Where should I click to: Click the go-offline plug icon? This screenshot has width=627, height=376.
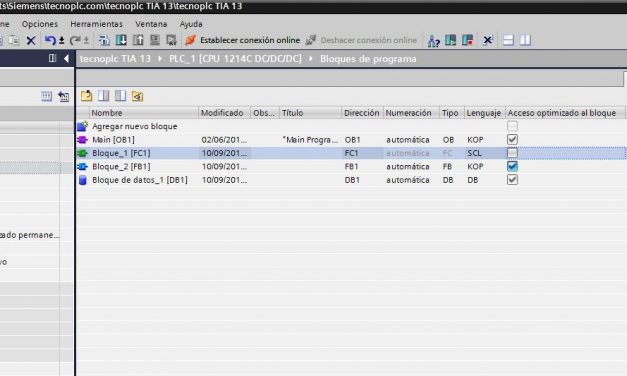(x=311, y=40)
